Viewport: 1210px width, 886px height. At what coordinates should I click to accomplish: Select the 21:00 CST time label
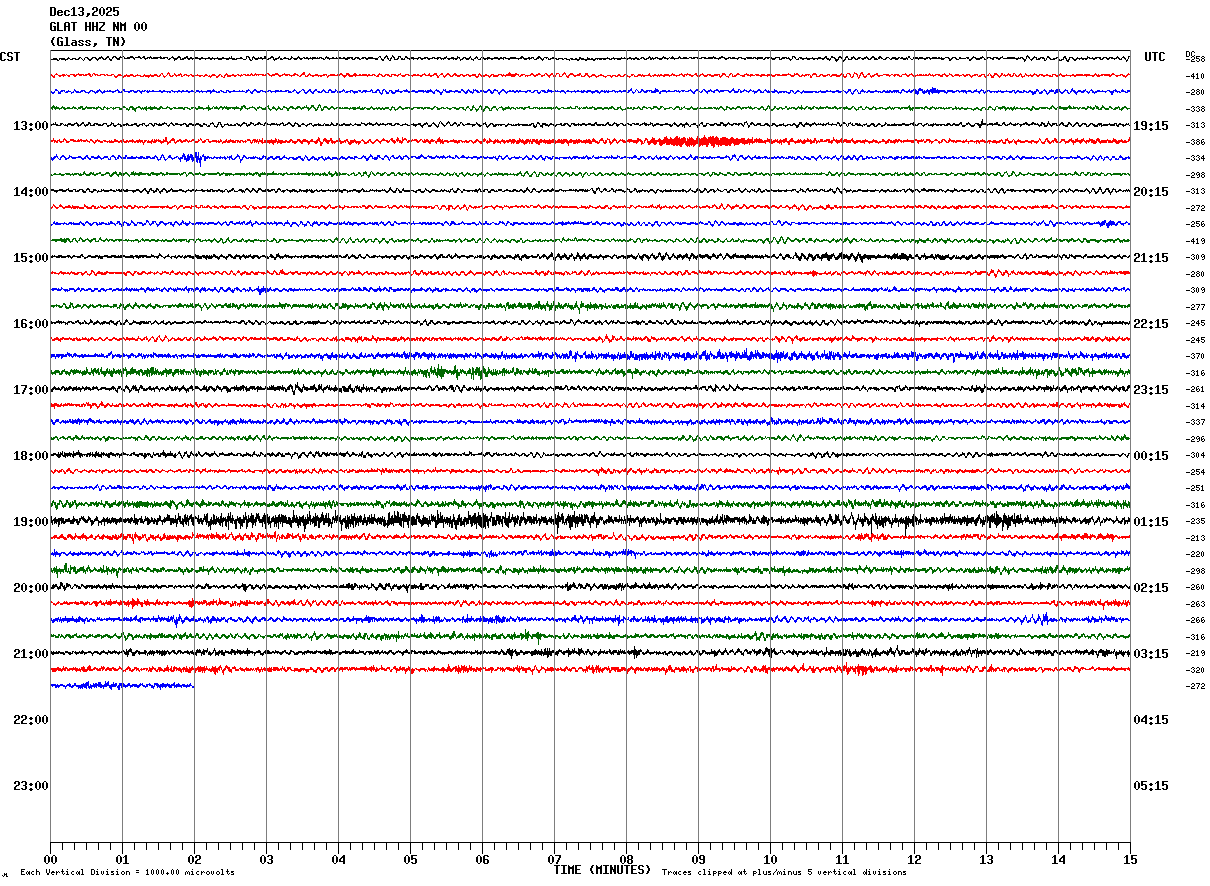pos(30,654)
